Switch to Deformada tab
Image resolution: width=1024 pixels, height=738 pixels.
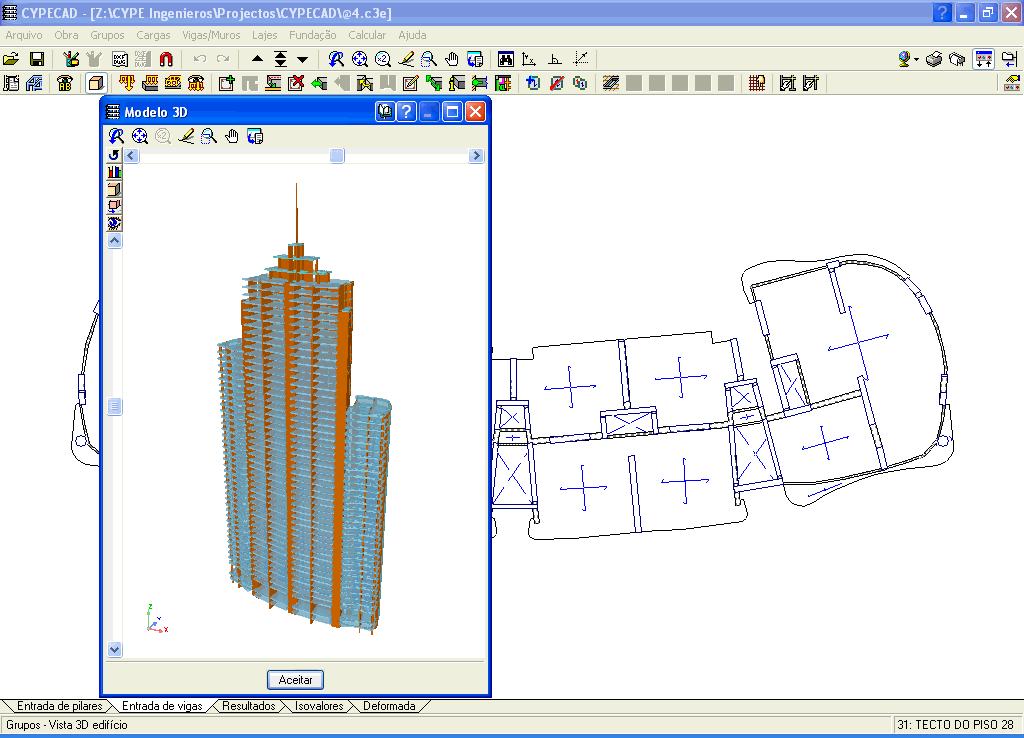[389, 706]
